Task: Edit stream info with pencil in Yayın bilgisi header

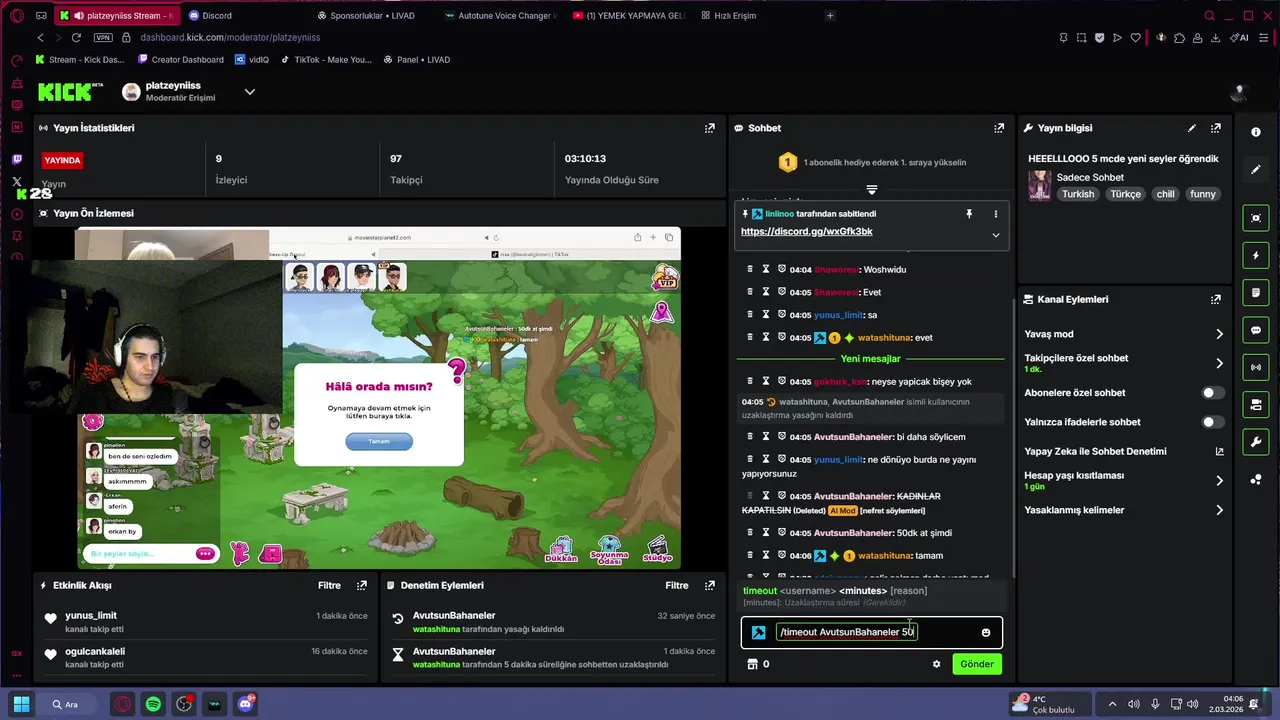Action: (1191, 128)
